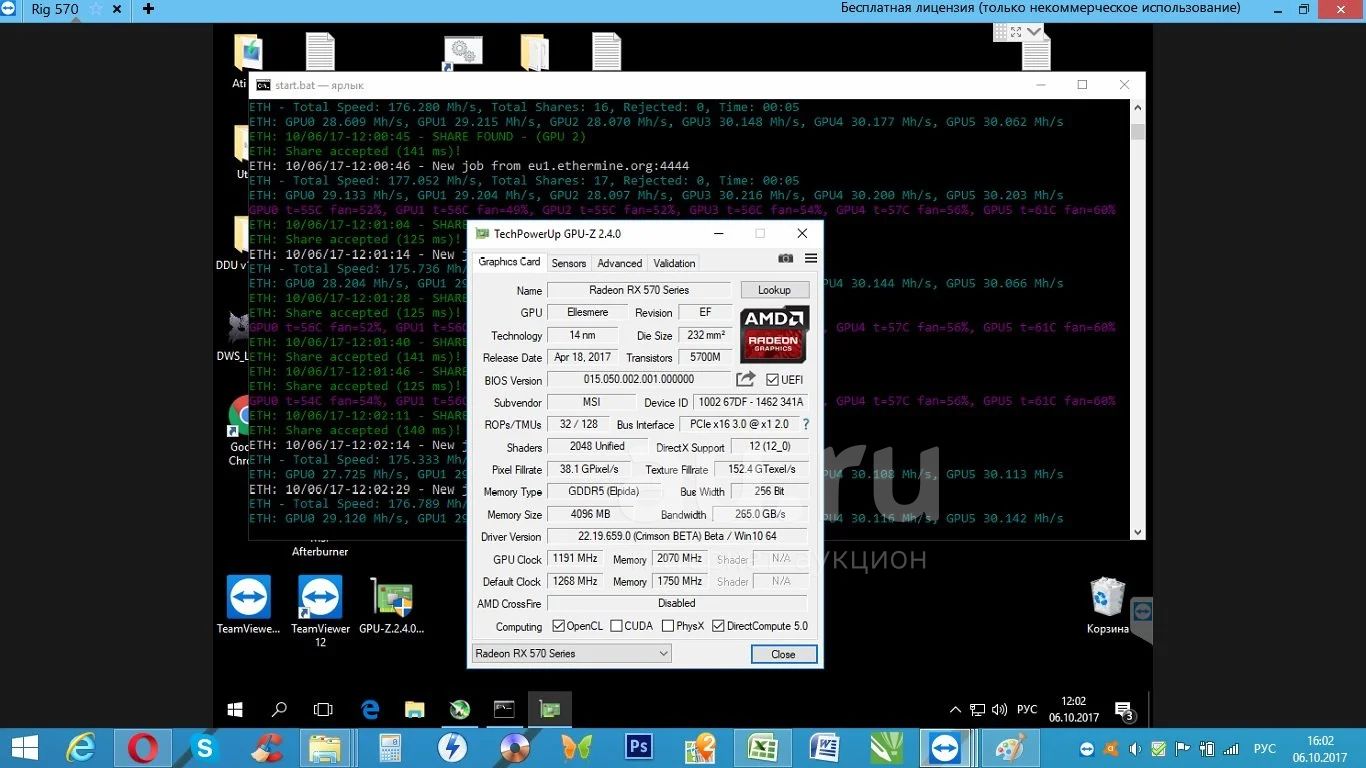Screen dimensions: 1366x768
Task: Toggle the OpenCL checkbox
Action: 559,626
